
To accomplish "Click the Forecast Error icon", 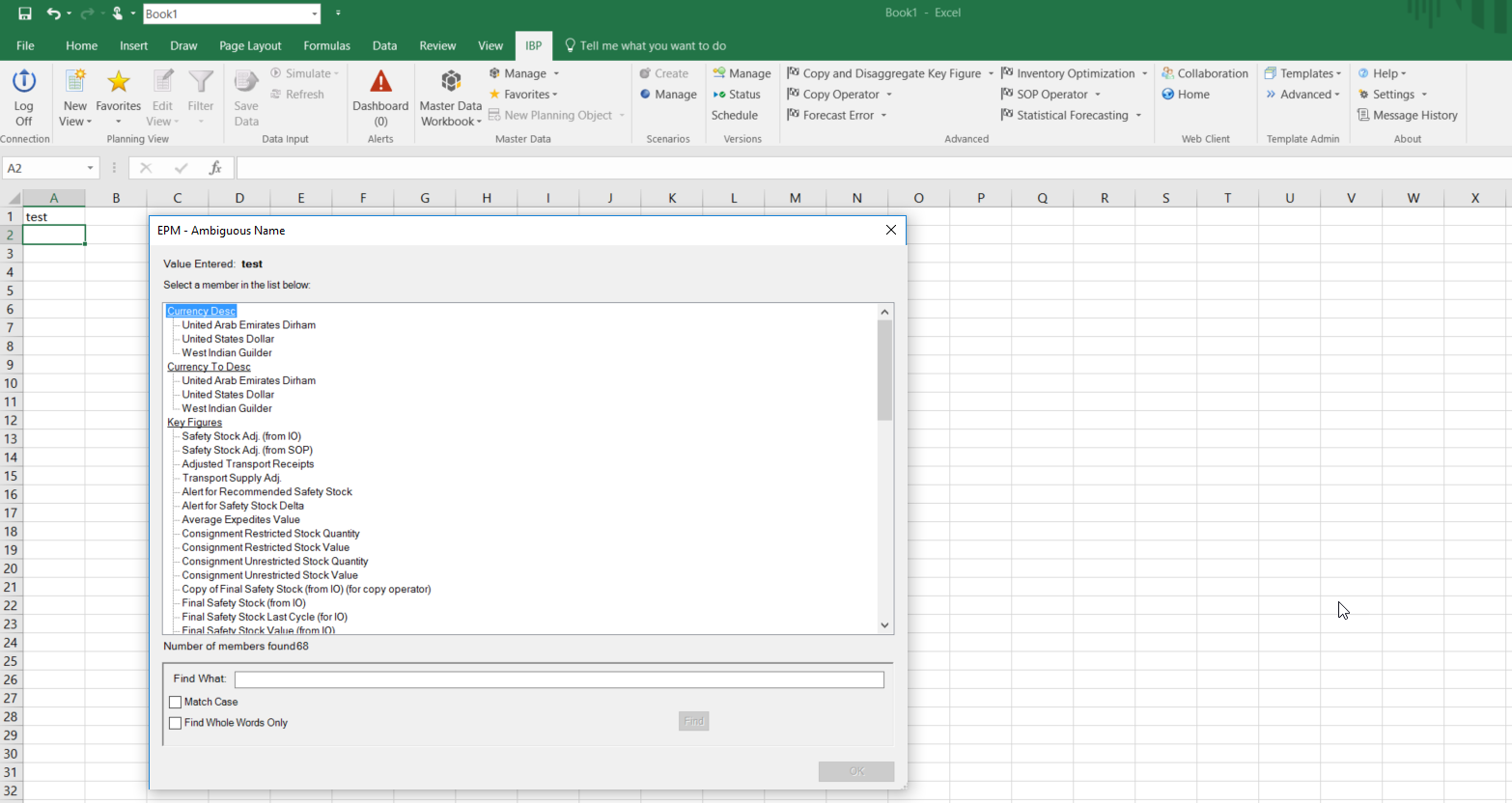I will click(794, 115).
